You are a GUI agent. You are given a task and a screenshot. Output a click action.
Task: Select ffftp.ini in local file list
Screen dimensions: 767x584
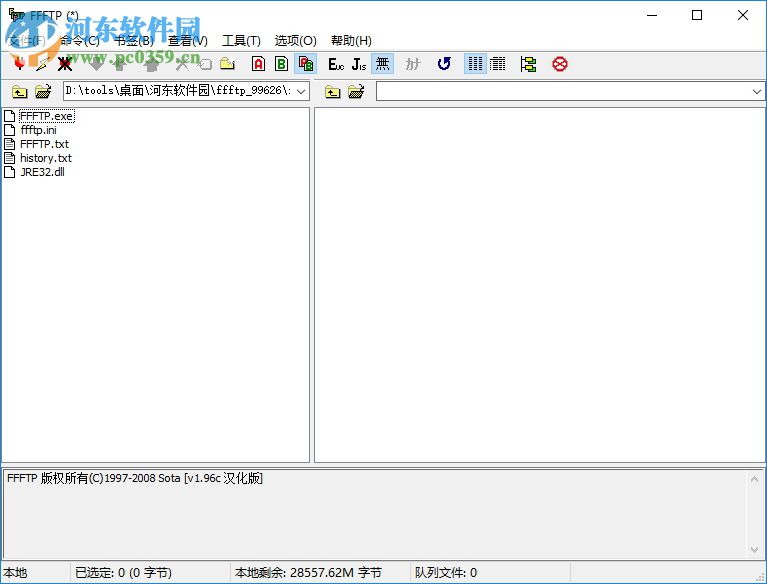coord(38,130)
